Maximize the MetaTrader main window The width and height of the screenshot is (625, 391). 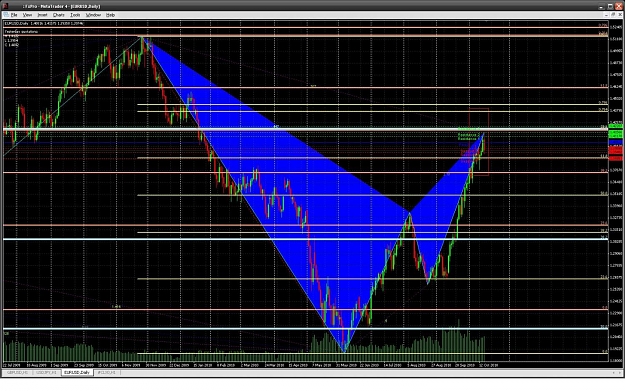[610, 6]
